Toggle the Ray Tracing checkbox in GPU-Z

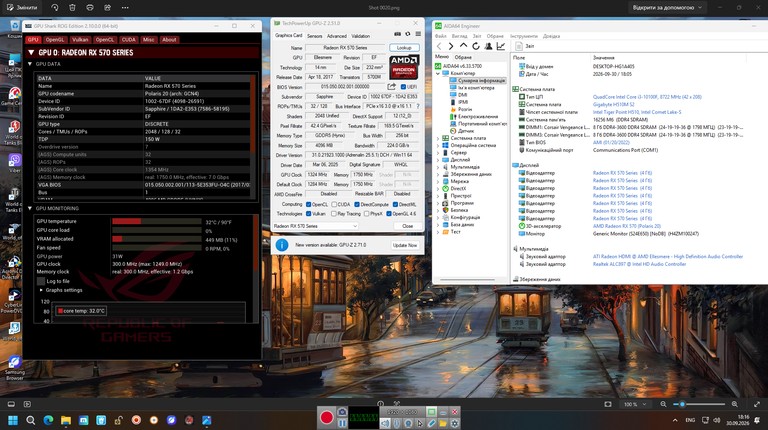click(x=334, y=214)
